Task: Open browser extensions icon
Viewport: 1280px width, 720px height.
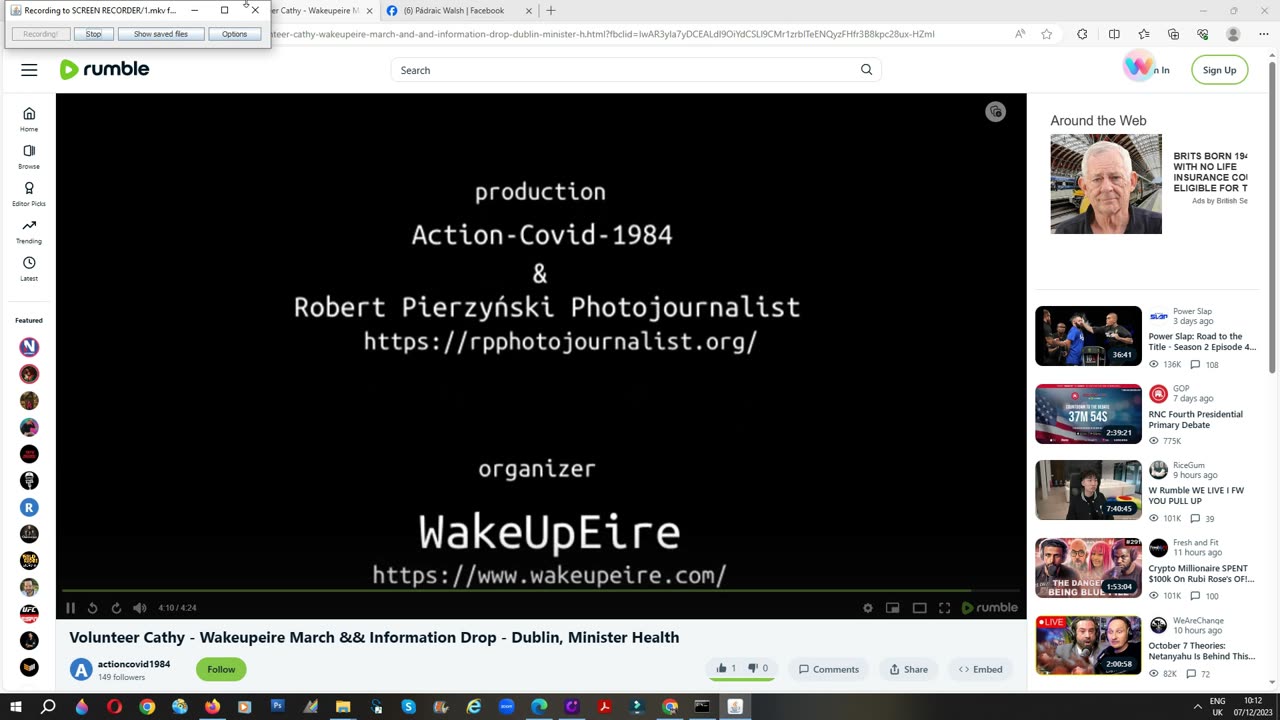Action: pos(1082,34)
